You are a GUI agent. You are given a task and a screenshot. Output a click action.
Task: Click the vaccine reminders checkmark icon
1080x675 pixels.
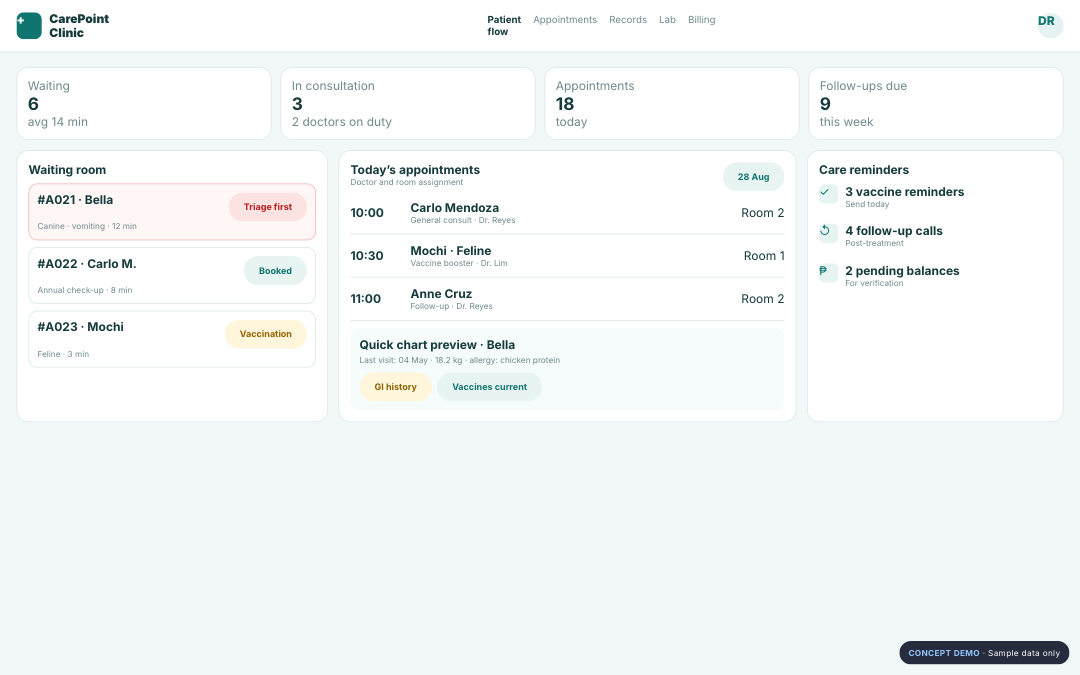[828, 194]
